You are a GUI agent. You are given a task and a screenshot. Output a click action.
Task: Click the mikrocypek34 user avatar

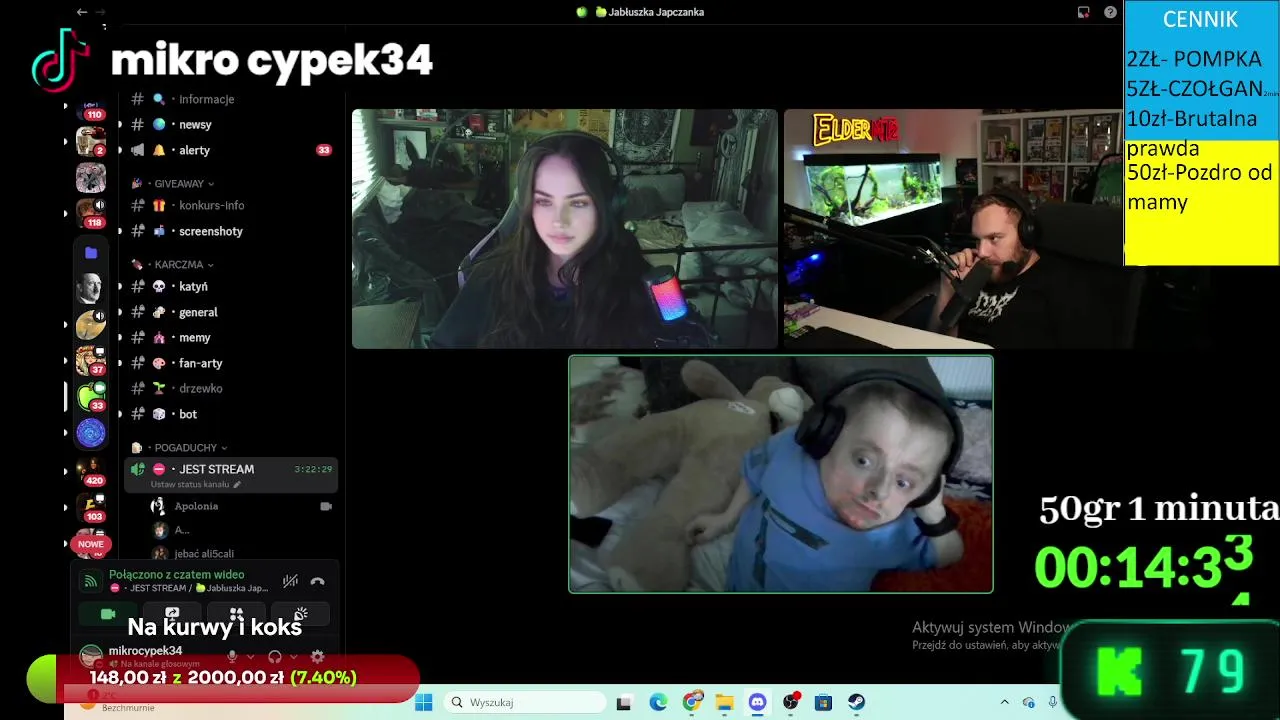91,656
